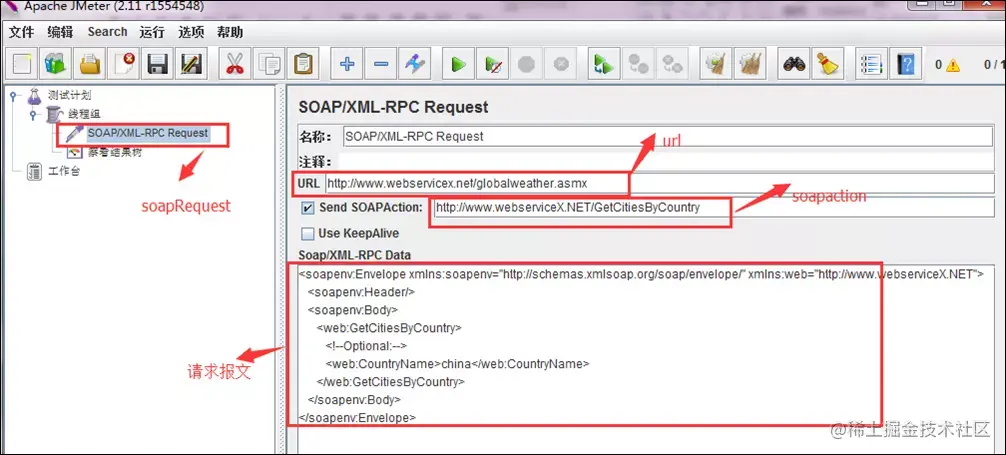The height and width of the screenshot is (455, 1006).
Task: Open the 帮助 menu
Action: click(230, 32)
